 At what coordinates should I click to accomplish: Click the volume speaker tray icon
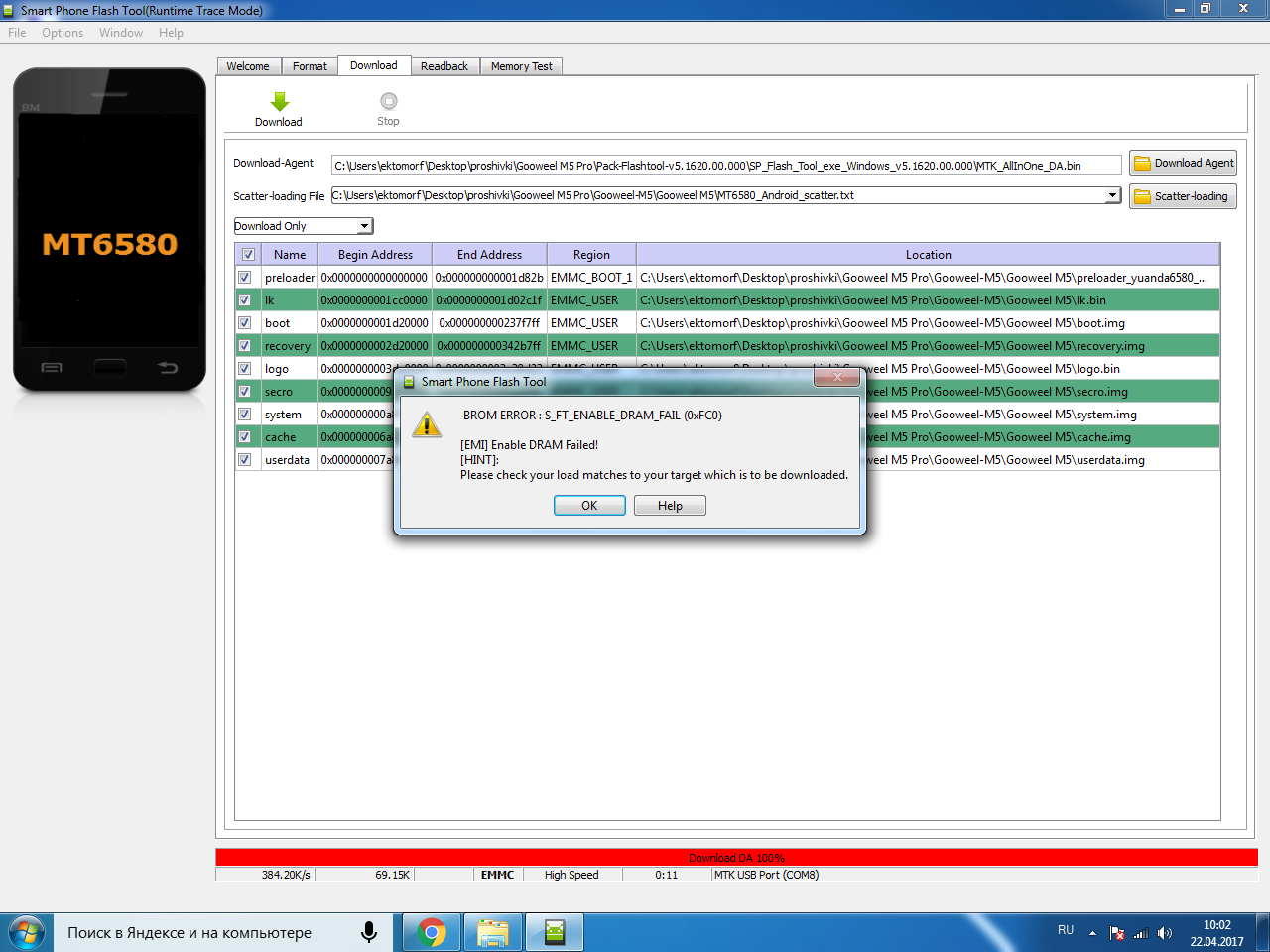point(1165,933)
